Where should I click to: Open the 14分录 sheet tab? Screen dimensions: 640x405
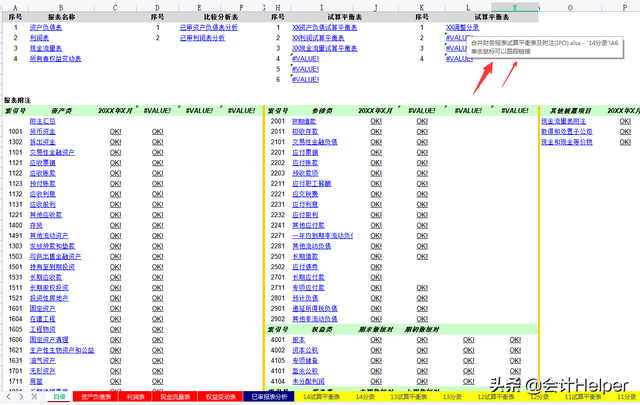coord(365,396)
